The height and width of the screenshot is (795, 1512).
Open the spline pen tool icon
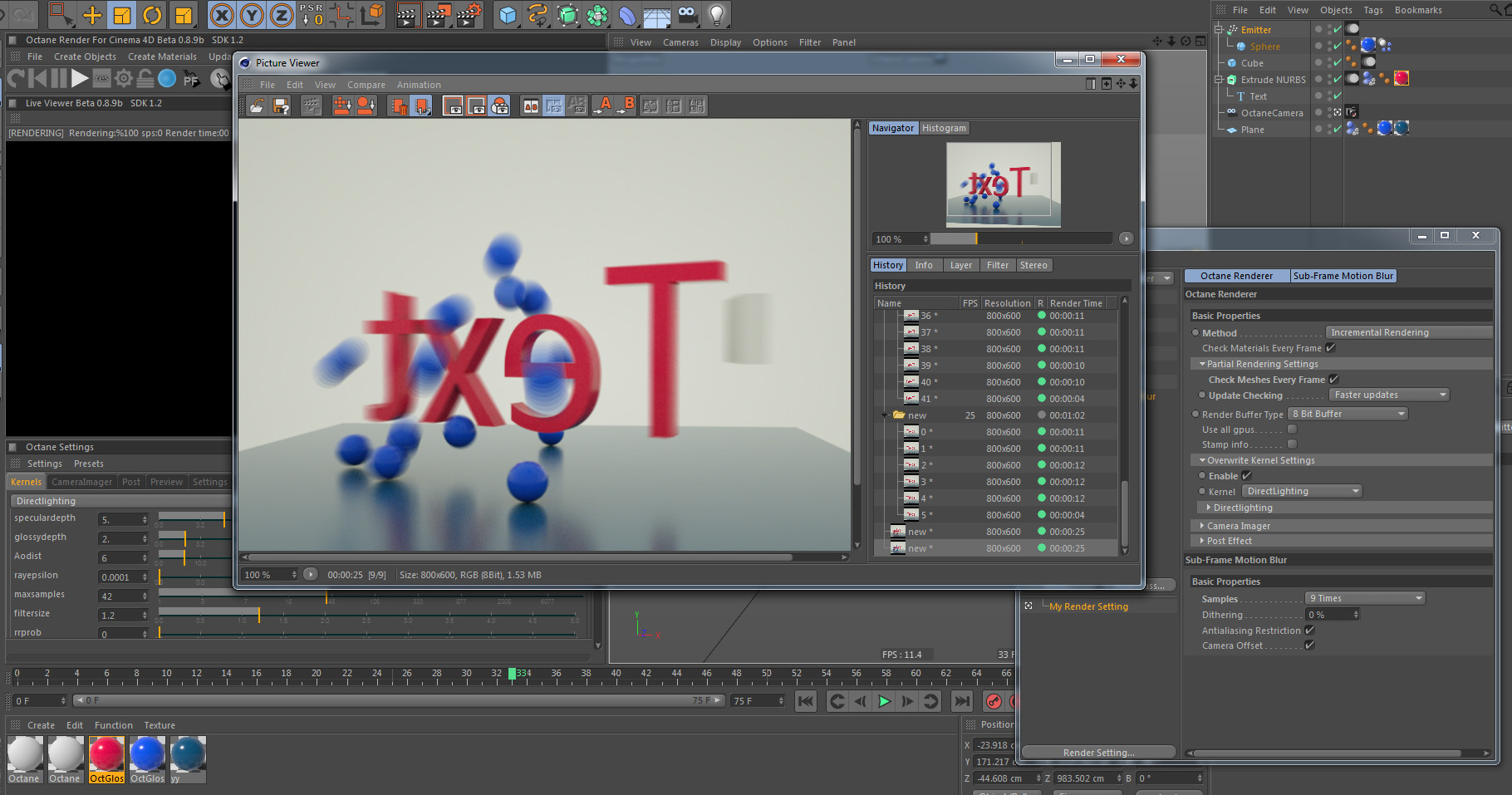coord(538,14)
